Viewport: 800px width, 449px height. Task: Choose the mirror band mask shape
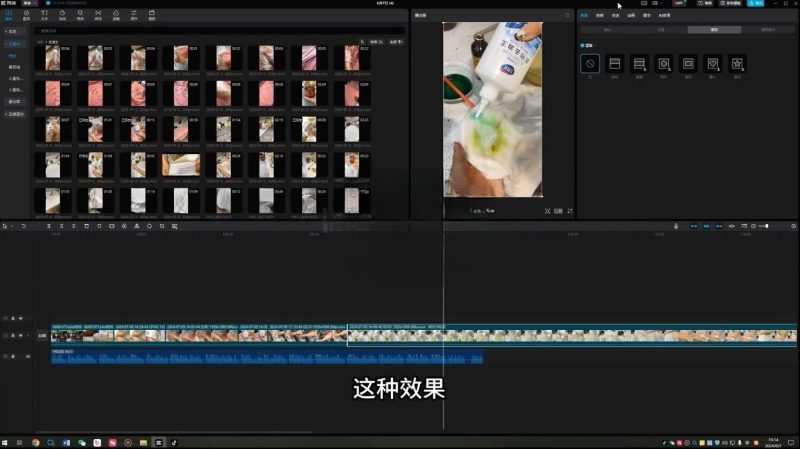[x=639, y=64]
